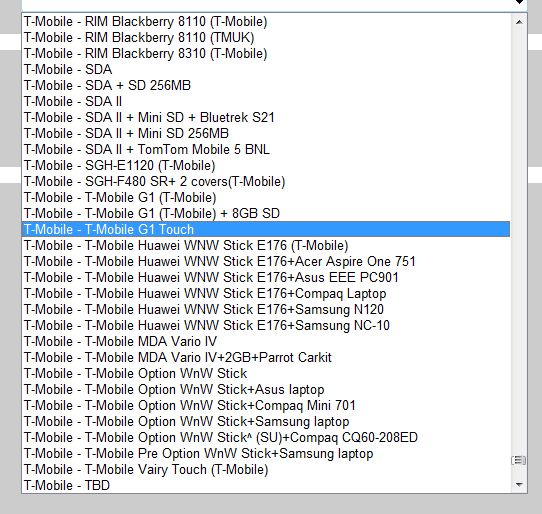
Task: Choose SDA II + TomTom Mobile 5 BNL
Action: [x=265, y=149]
